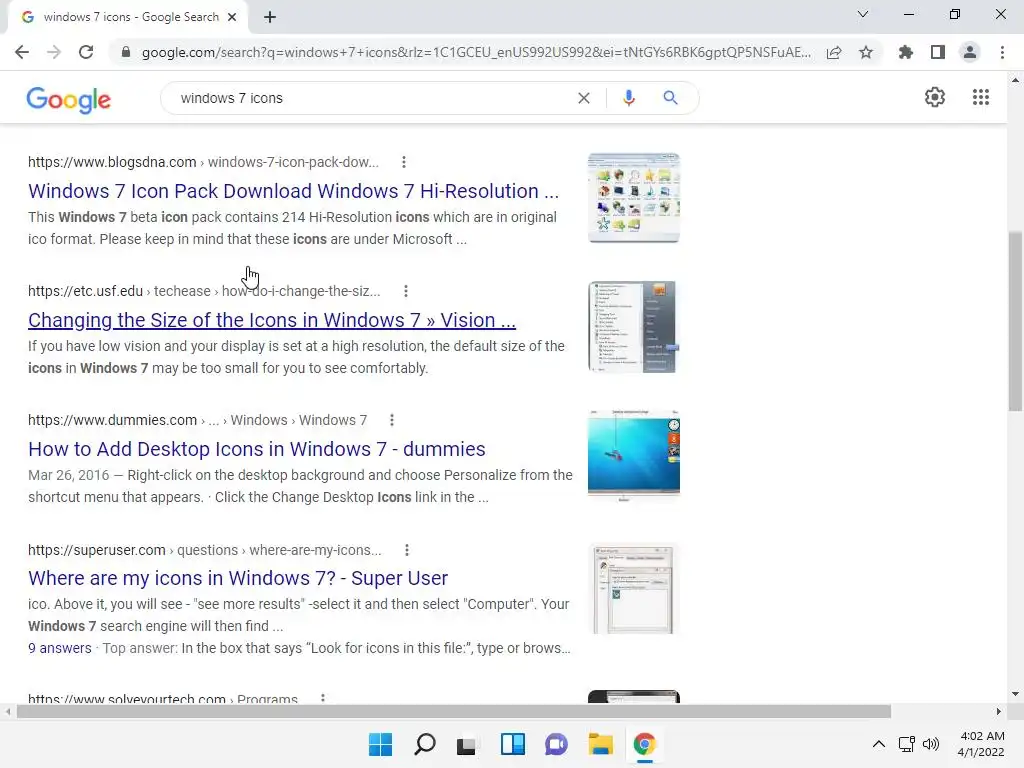The image size is (1024, 768).
Task: Click Chrome icon on taskbar
Action: [645, 744]
